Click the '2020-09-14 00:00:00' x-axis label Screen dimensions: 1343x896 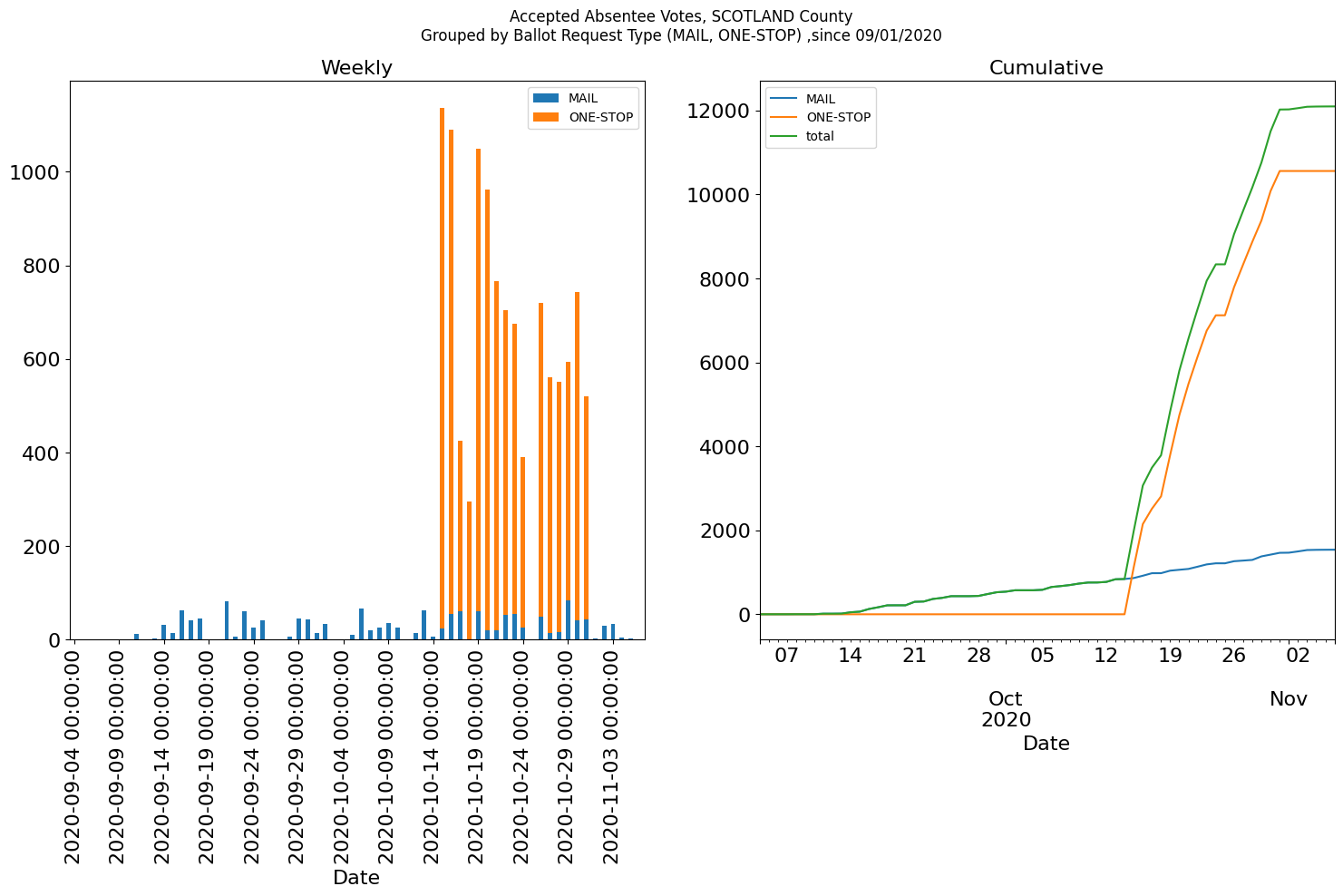(163, 755)
